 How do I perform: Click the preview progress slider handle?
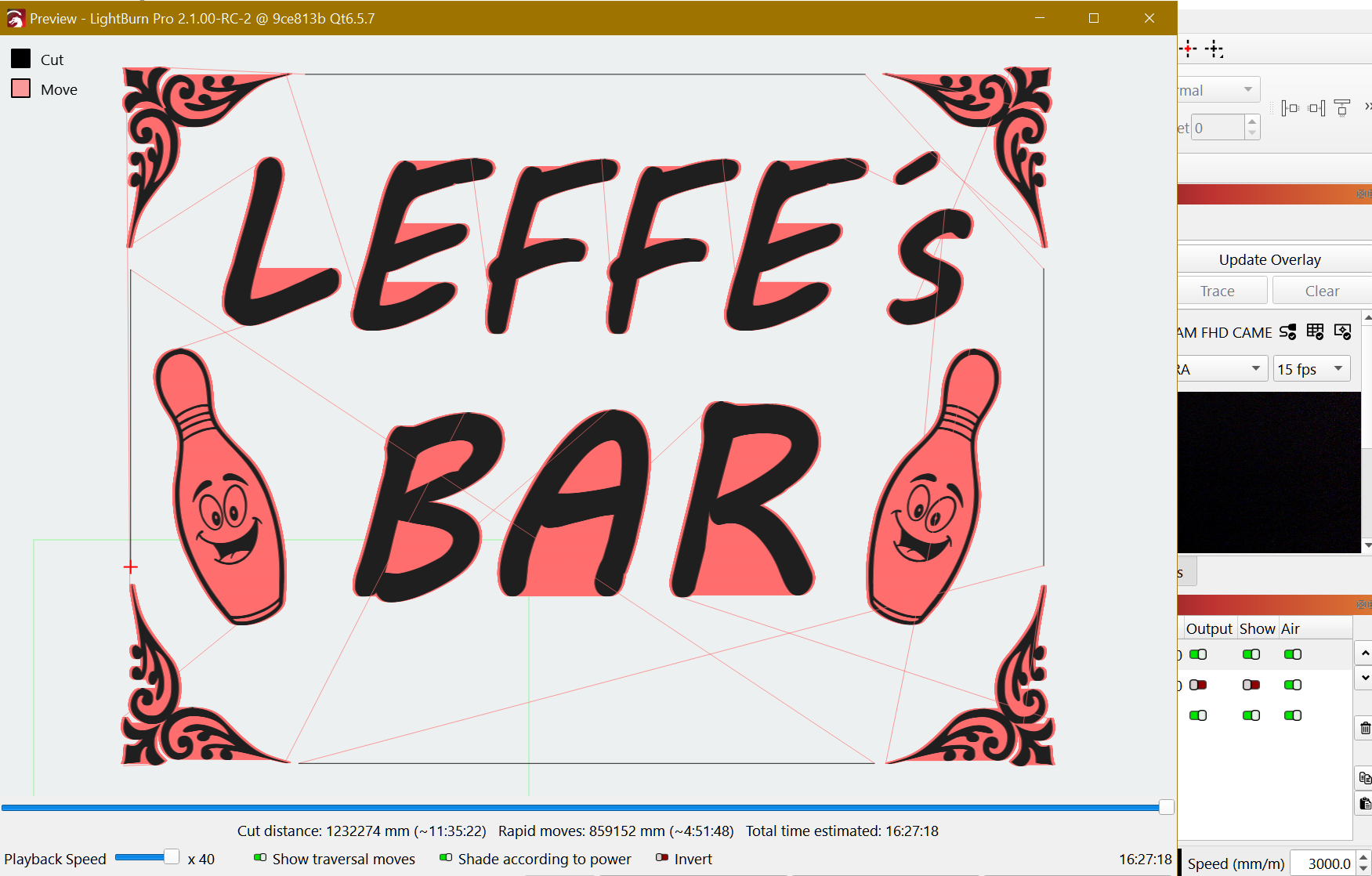1166,807
